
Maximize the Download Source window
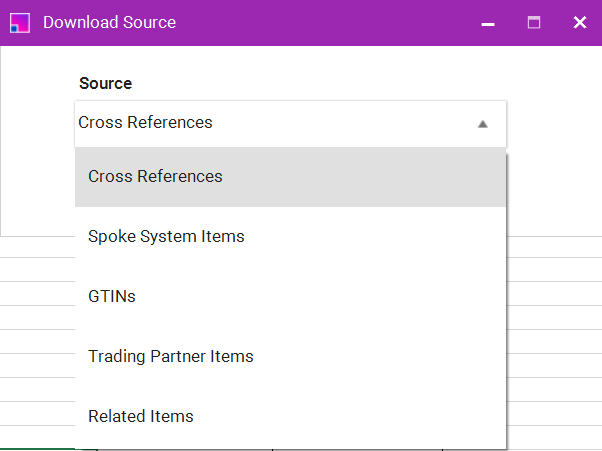(x=534, y=23)
